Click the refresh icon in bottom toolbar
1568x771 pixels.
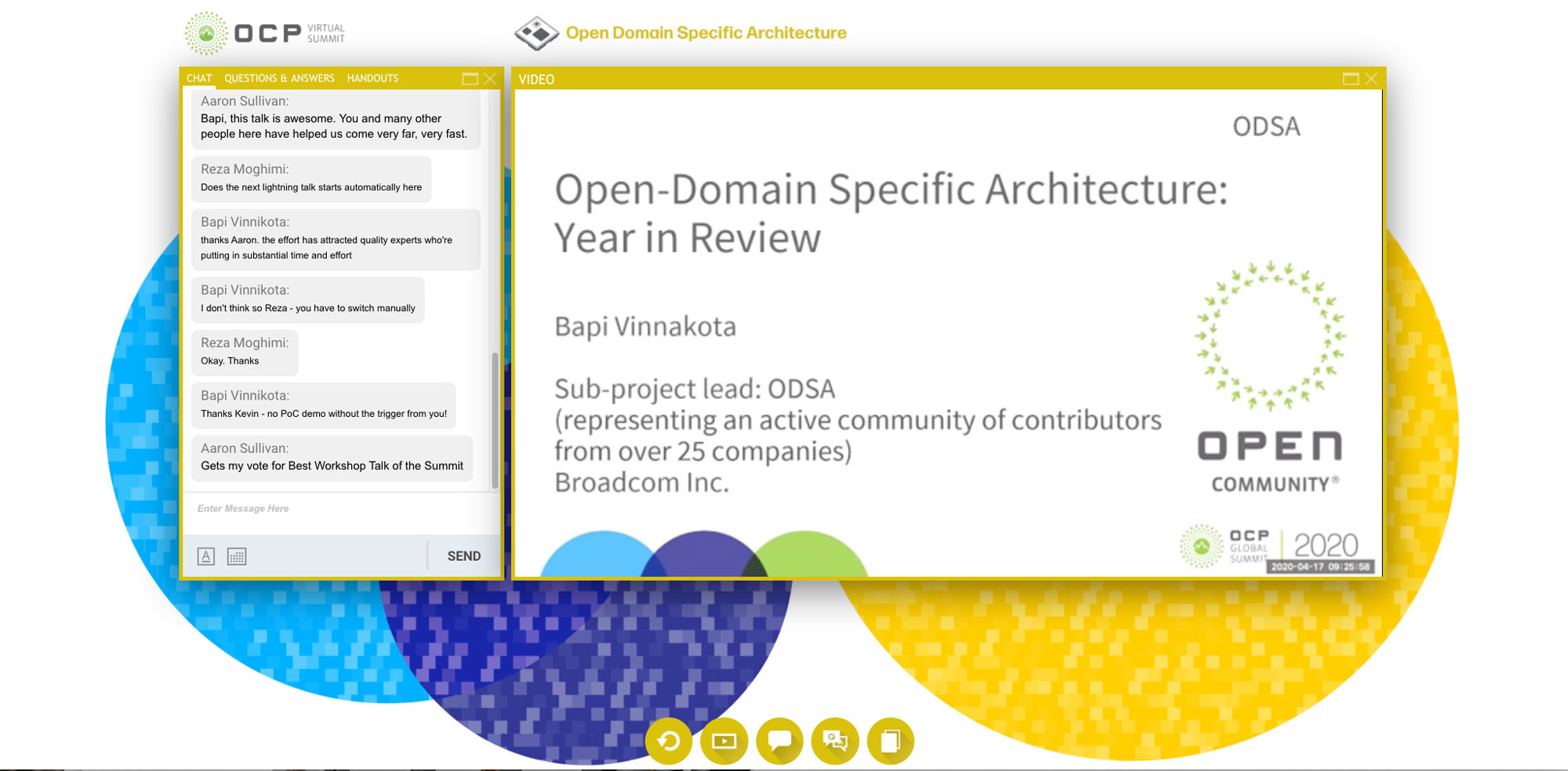(x=669, y=740)
